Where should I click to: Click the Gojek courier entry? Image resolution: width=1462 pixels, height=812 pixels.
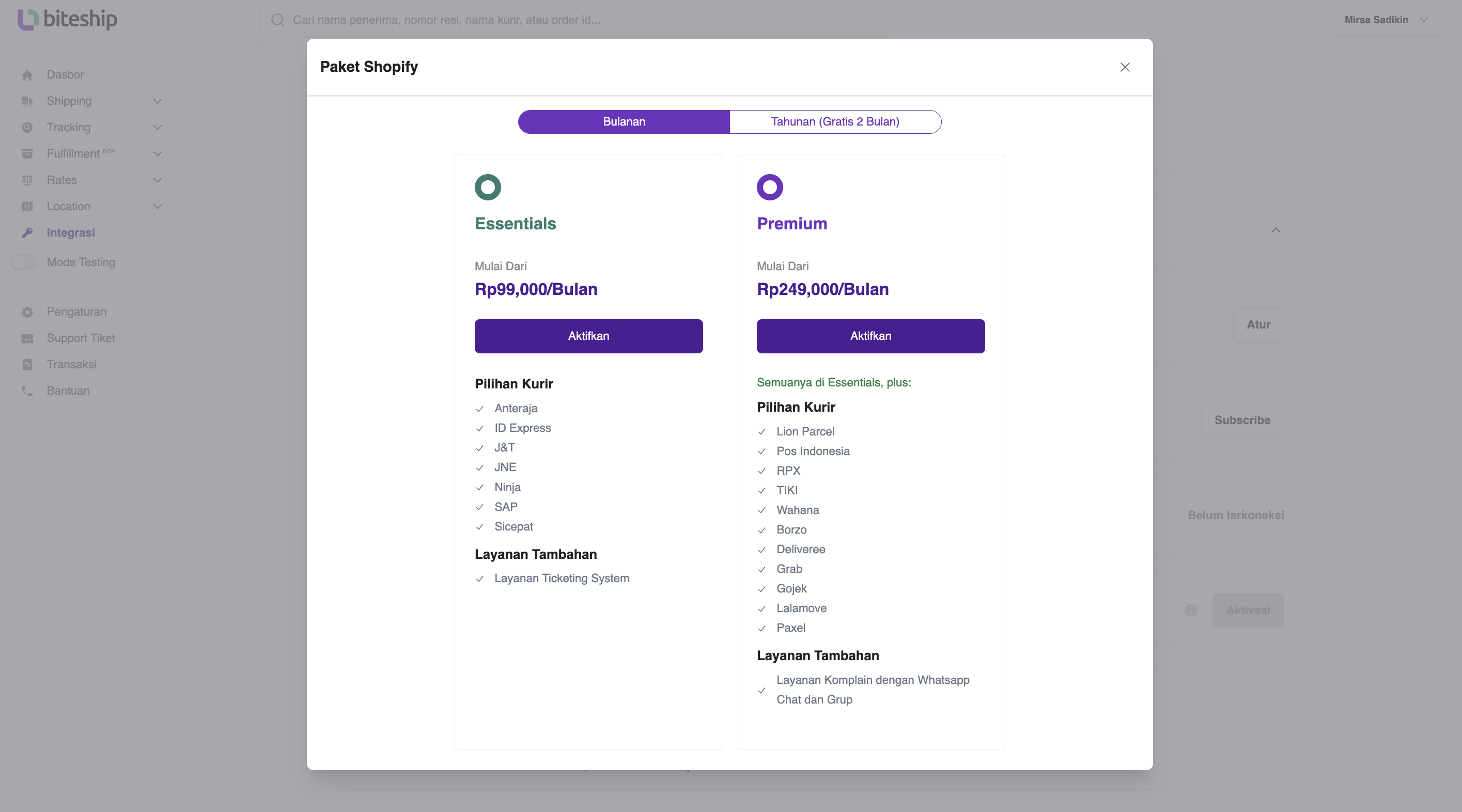[792, 588]
